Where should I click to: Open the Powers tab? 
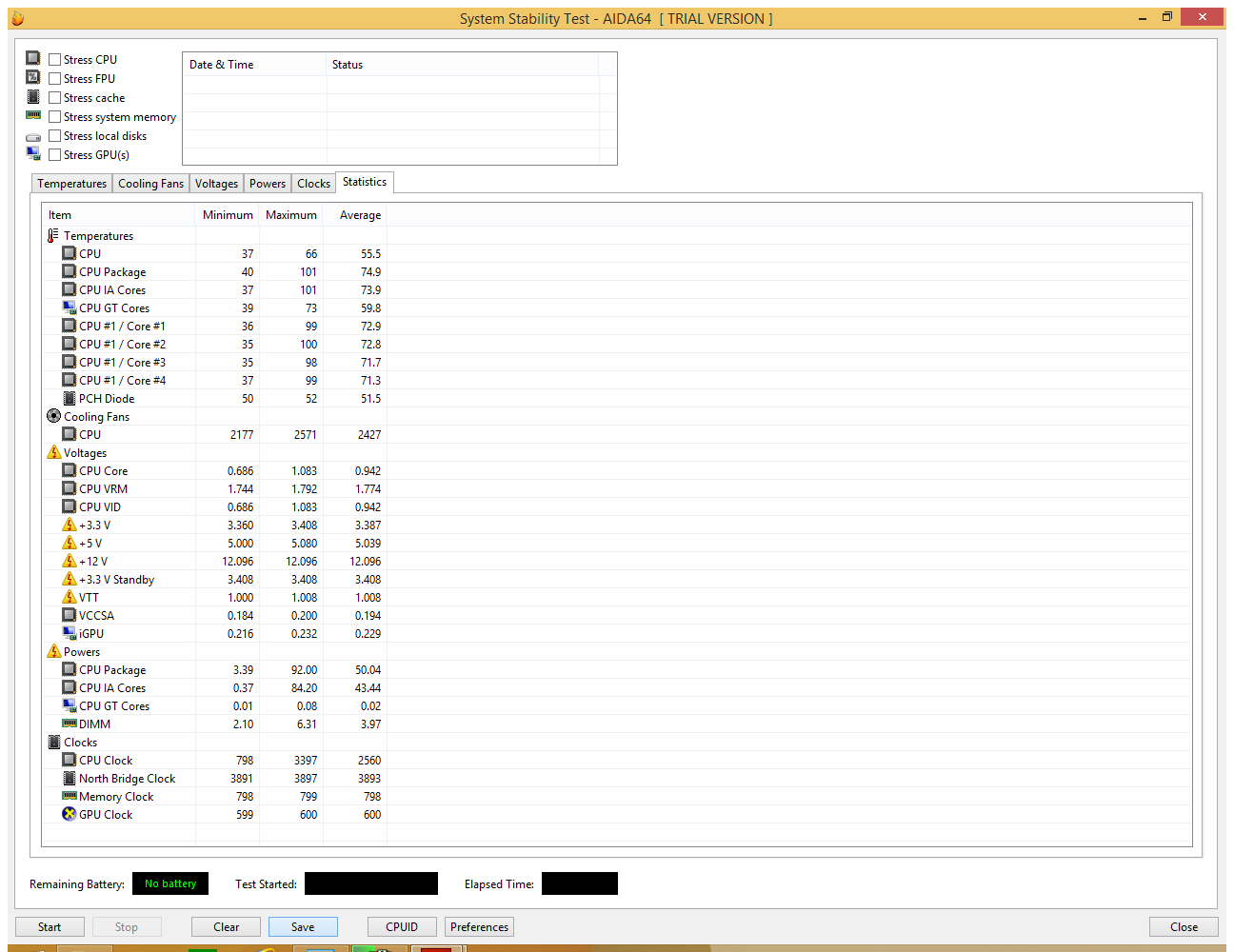(x=268, y=184)
